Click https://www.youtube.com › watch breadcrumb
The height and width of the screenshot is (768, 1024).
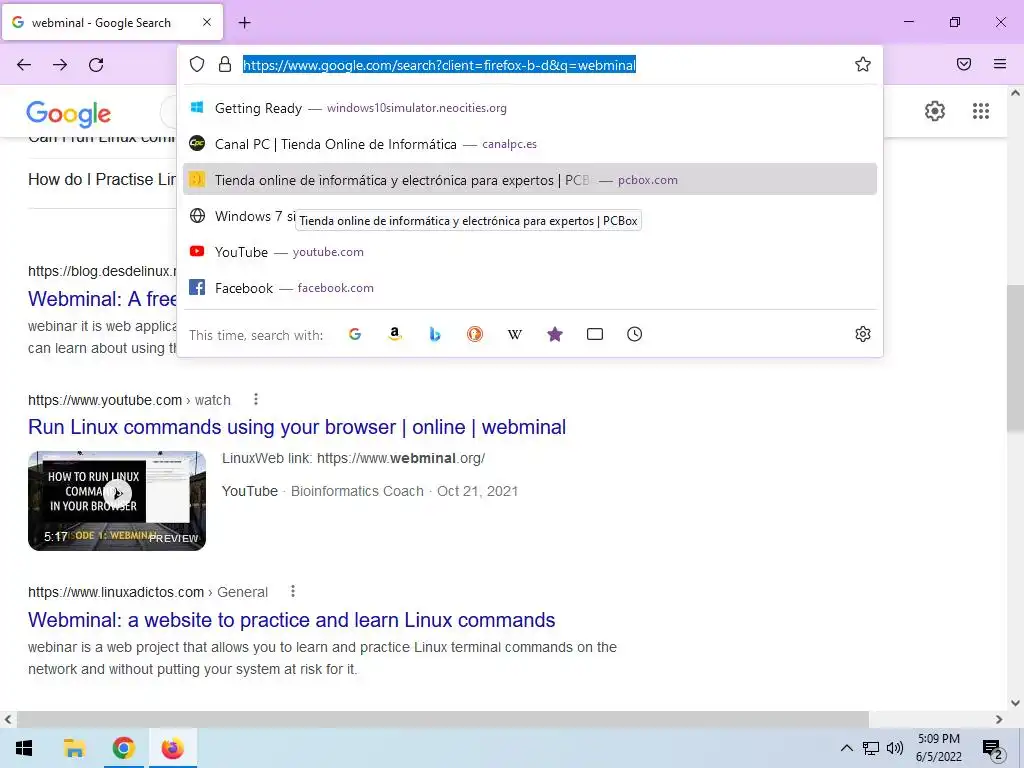tap(129, 400)
